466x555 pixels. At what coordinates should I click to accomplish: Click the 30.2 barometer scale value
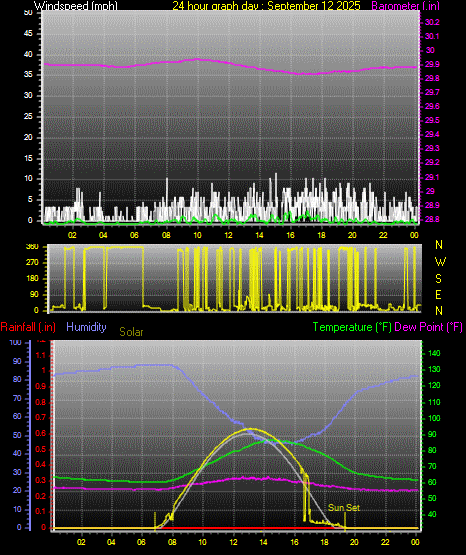click(x=432, y=22)
